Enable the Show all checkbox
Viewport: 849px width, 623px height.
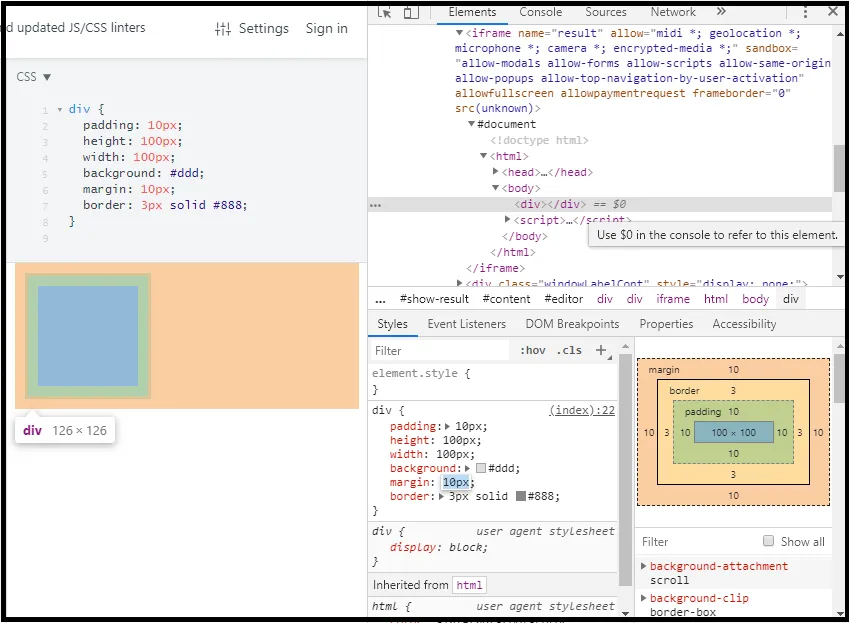coord(768,541)
